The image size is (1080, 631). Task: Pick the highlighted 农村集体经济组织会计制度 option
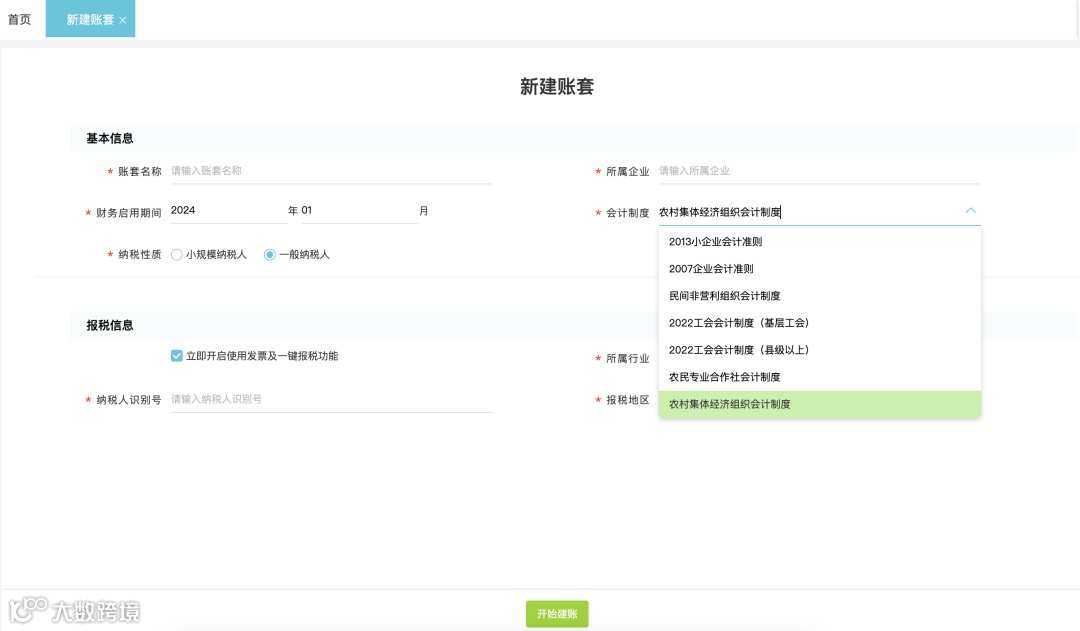(x=820, y=404)
